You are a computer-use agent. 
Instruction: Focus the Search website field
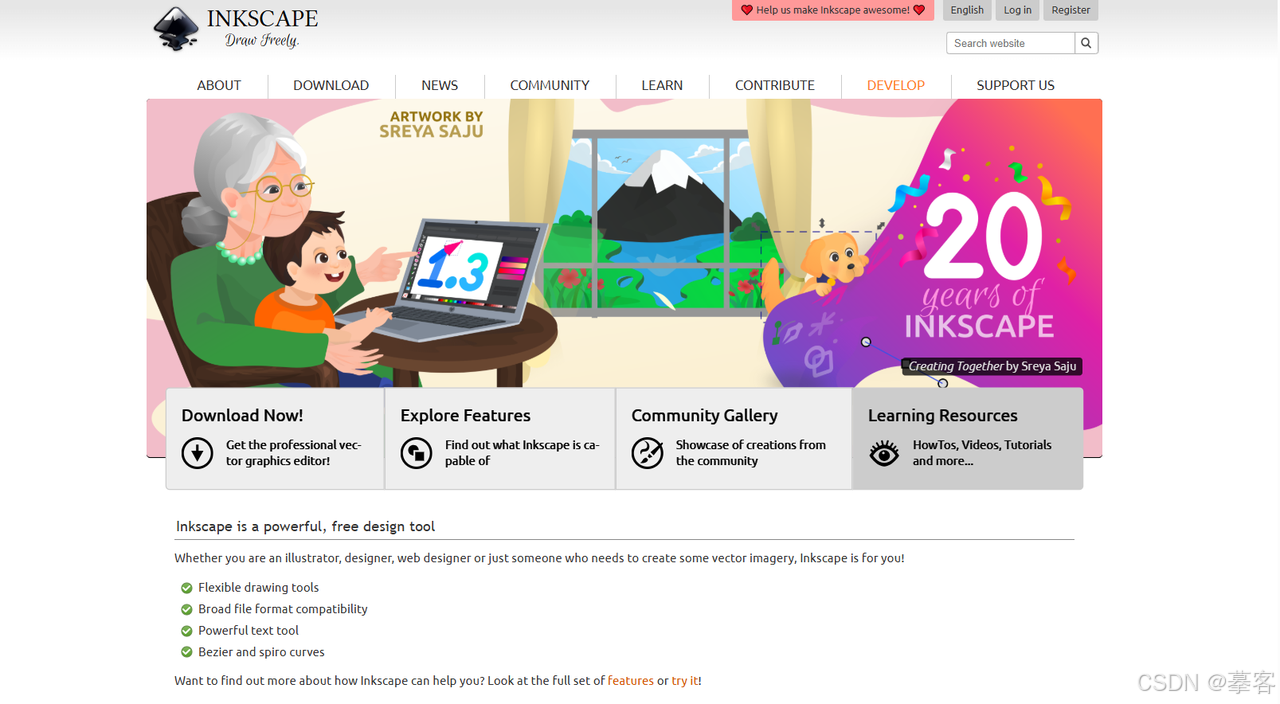pos(1010,43)
